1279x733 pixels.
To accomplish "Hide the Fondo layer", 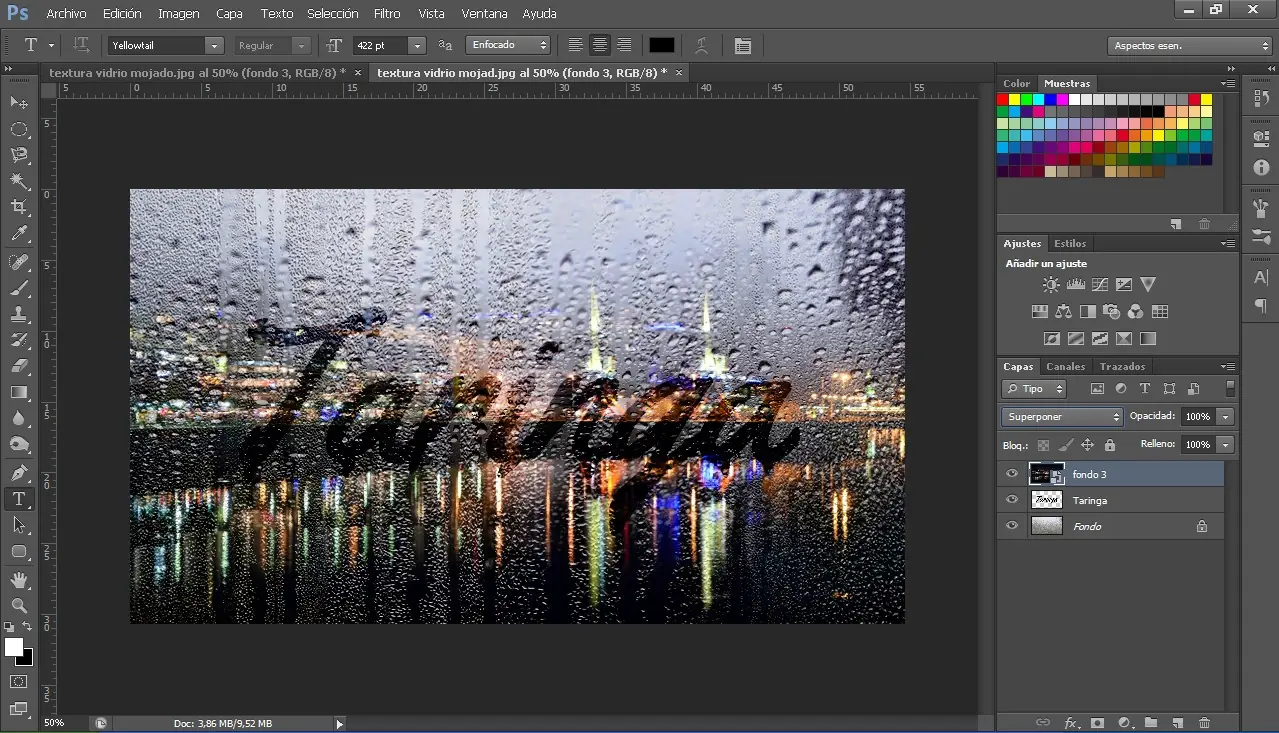I will [x=1012, y=526].
